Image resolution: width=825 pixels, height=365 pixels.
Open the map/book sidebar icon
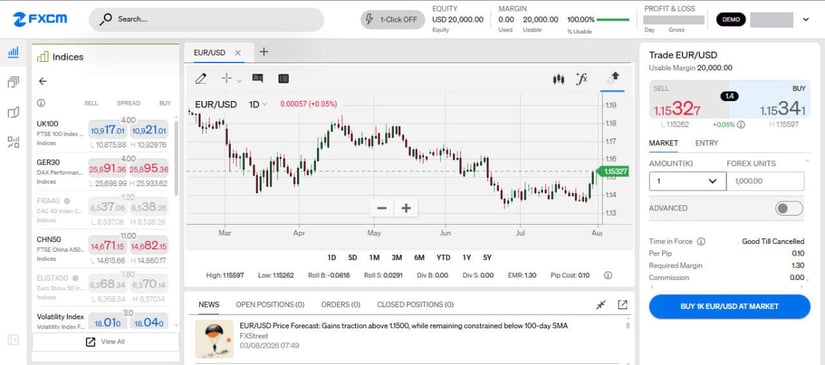pos(13,112)
